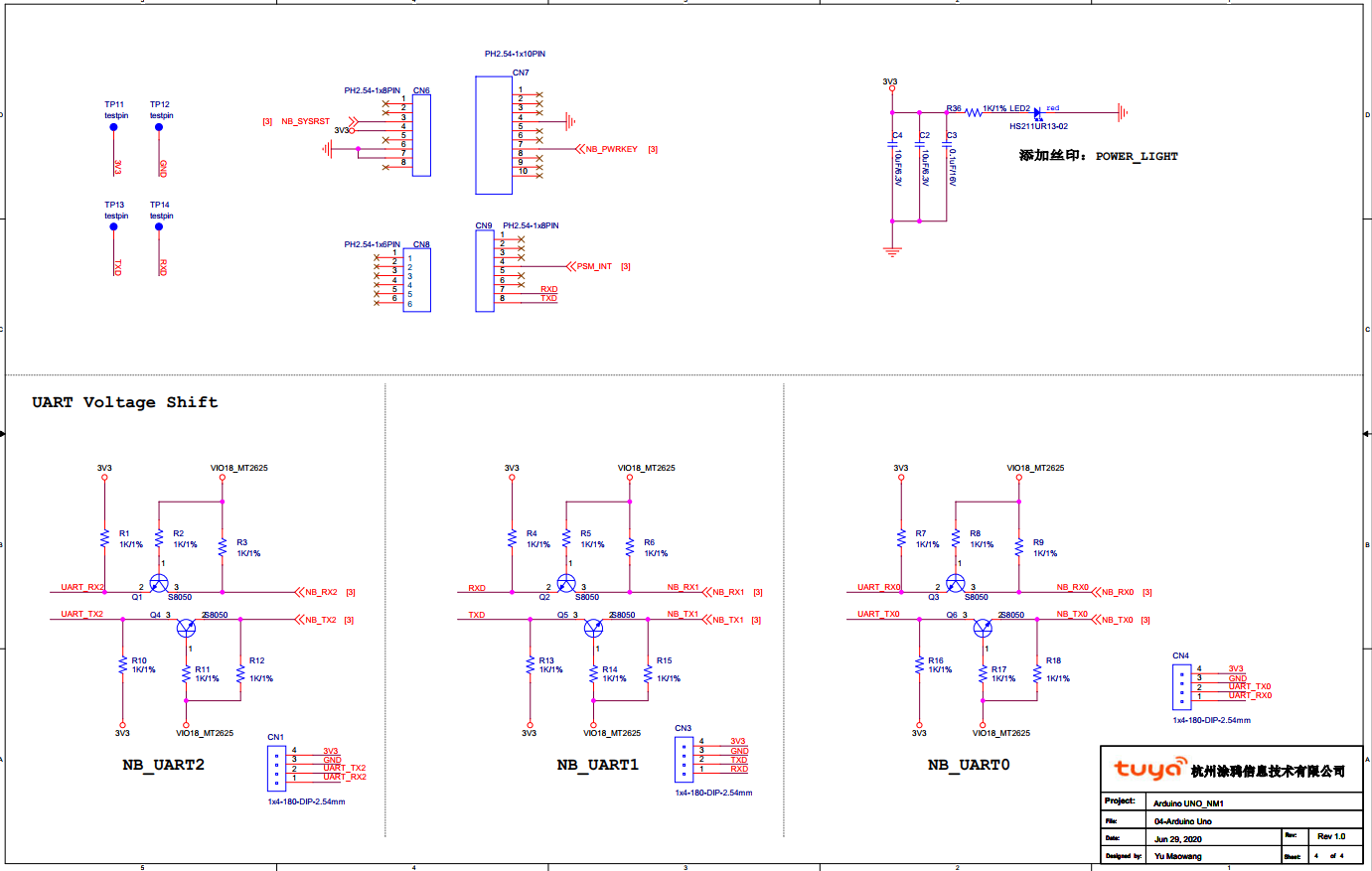Click the CN8 6-pin connector body
This screenshot has width=1372, height=871.
click(x=417, y=280)
